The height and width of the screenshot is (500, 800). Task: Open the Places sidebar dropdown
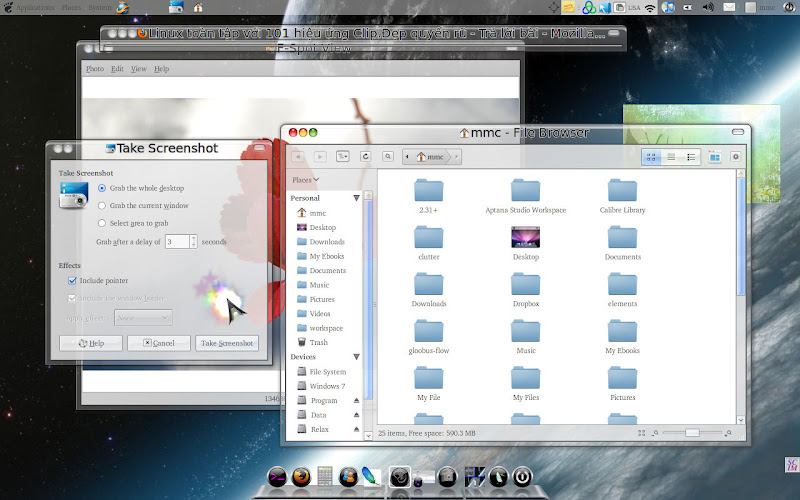tap(305, 180)
